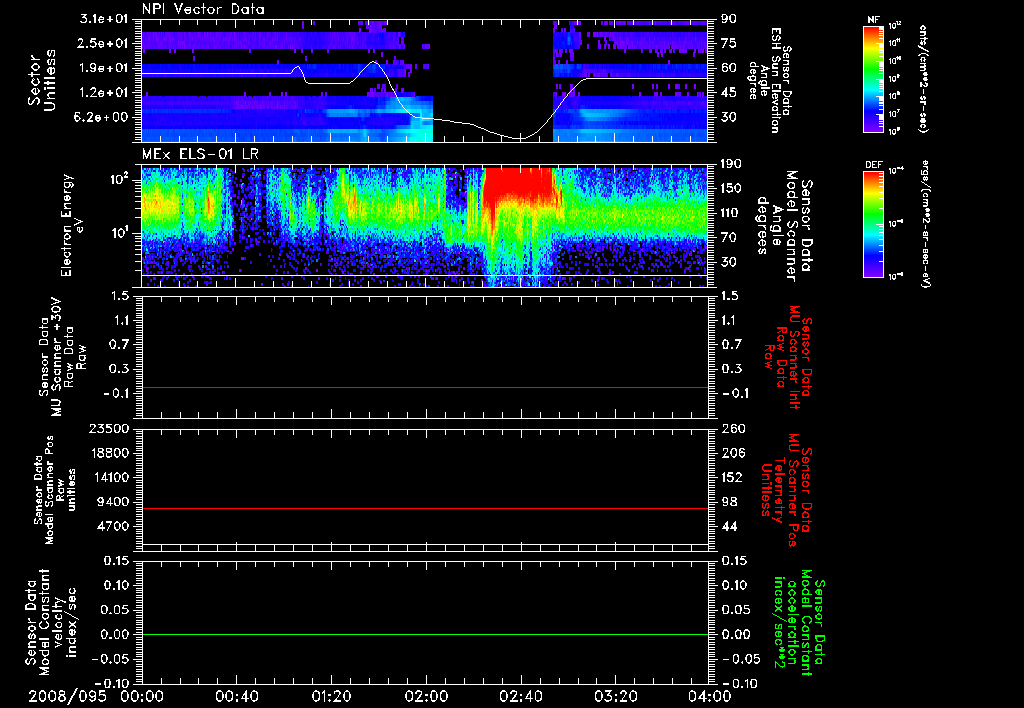The height and width of the screenshot is (708, 1024).
Task: Click the DEF scale units label
Action: pyautogui.click(x=925, y=224)
